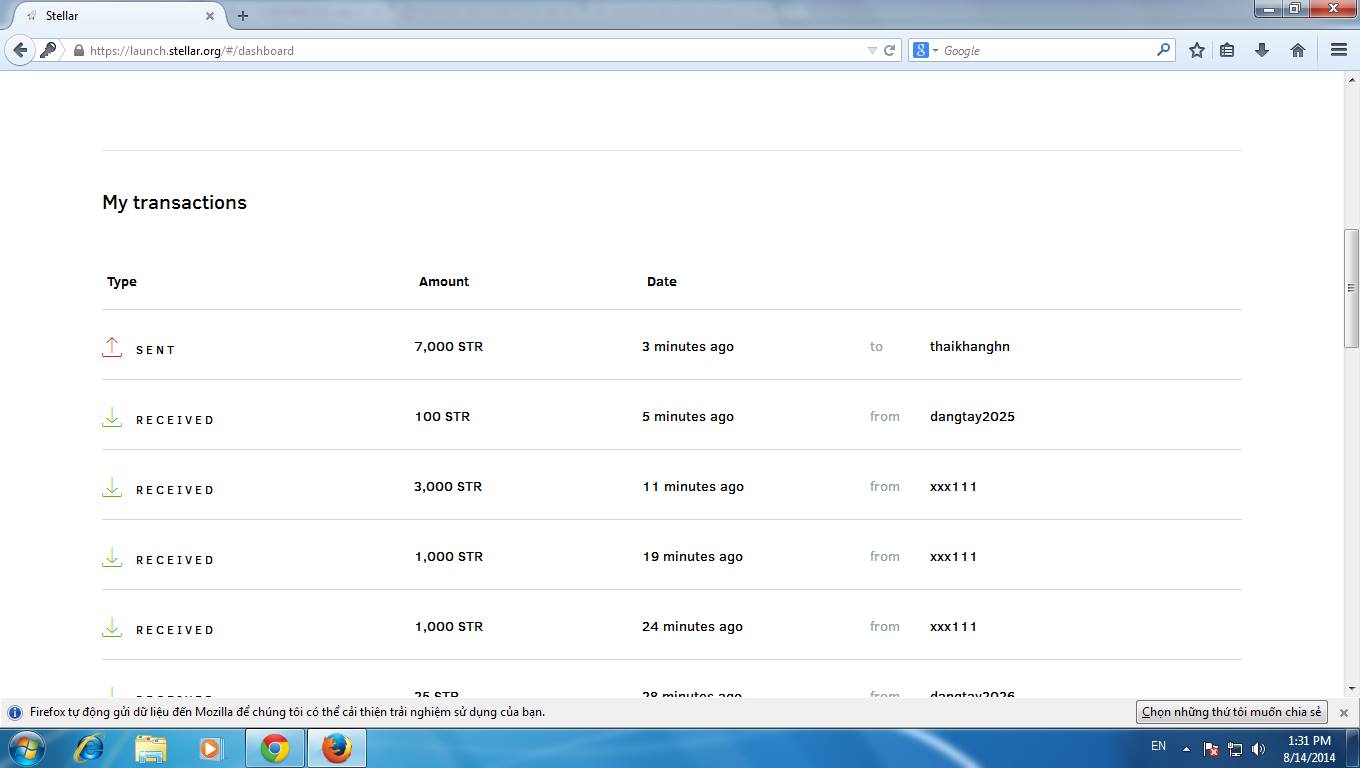Open the Action Center flag icon
Screen dimensions: 1360x768
tap(1210, 749)
